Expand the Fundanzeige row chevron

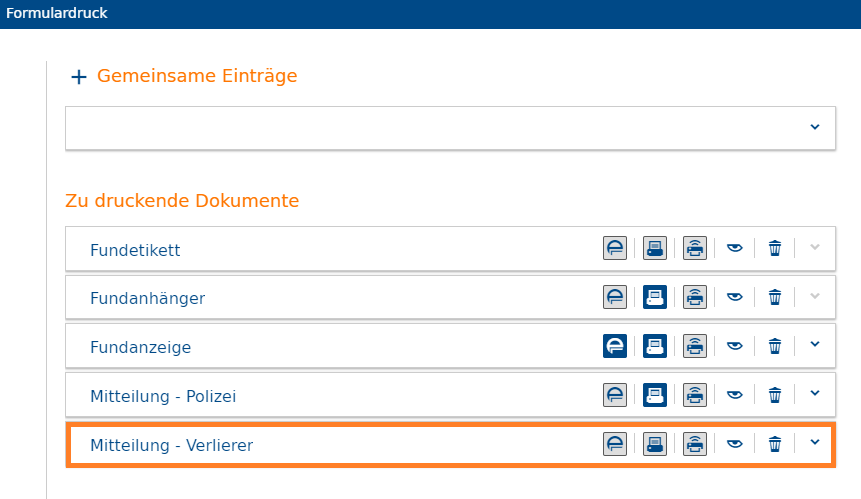point(815,345)
